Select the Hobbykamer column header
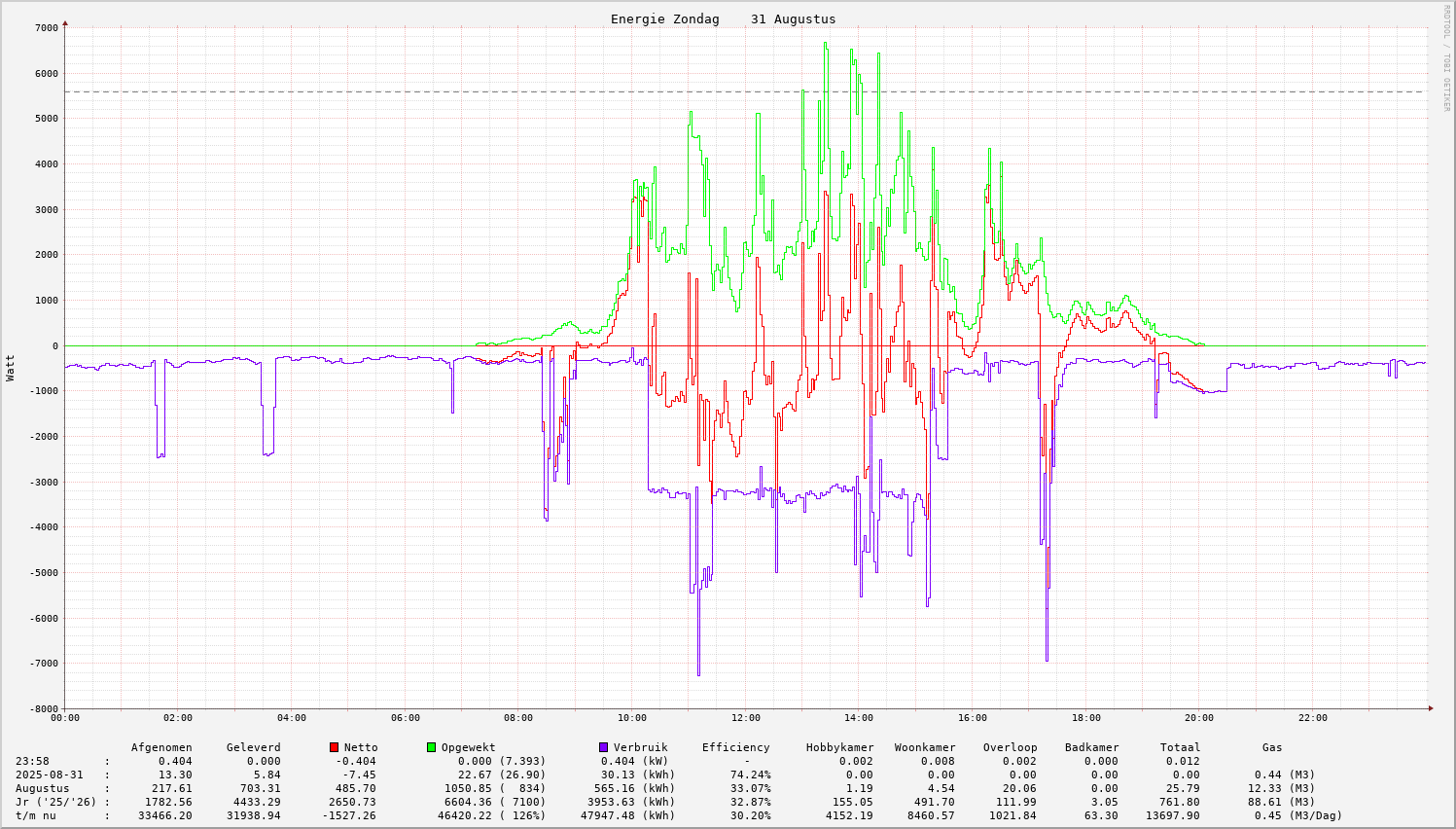Viewport: 1456px width, 829px height. coord(839,747)
